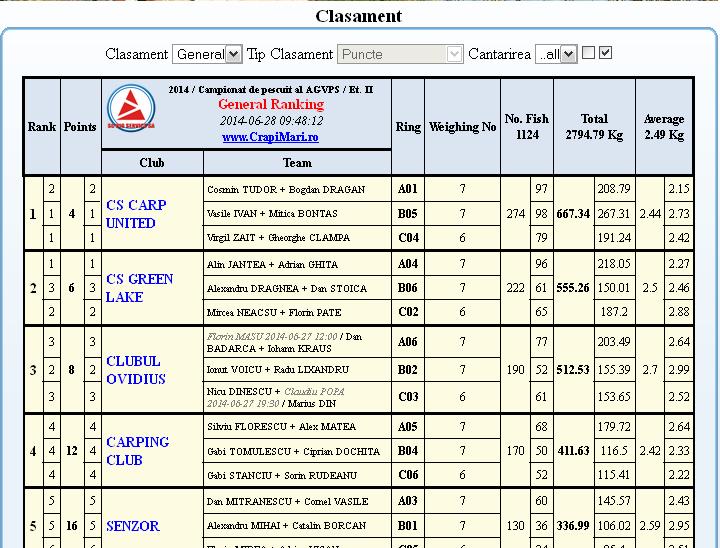Click the red General Ranking title
This screenshot has width=720, height=548.
click(x=271, y=104)
